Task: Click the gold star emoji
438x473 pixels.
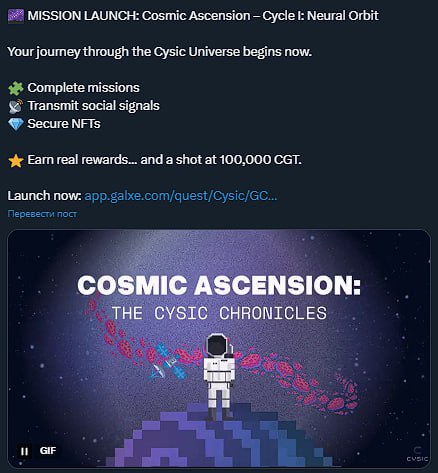Action: (x=16, y=161)
